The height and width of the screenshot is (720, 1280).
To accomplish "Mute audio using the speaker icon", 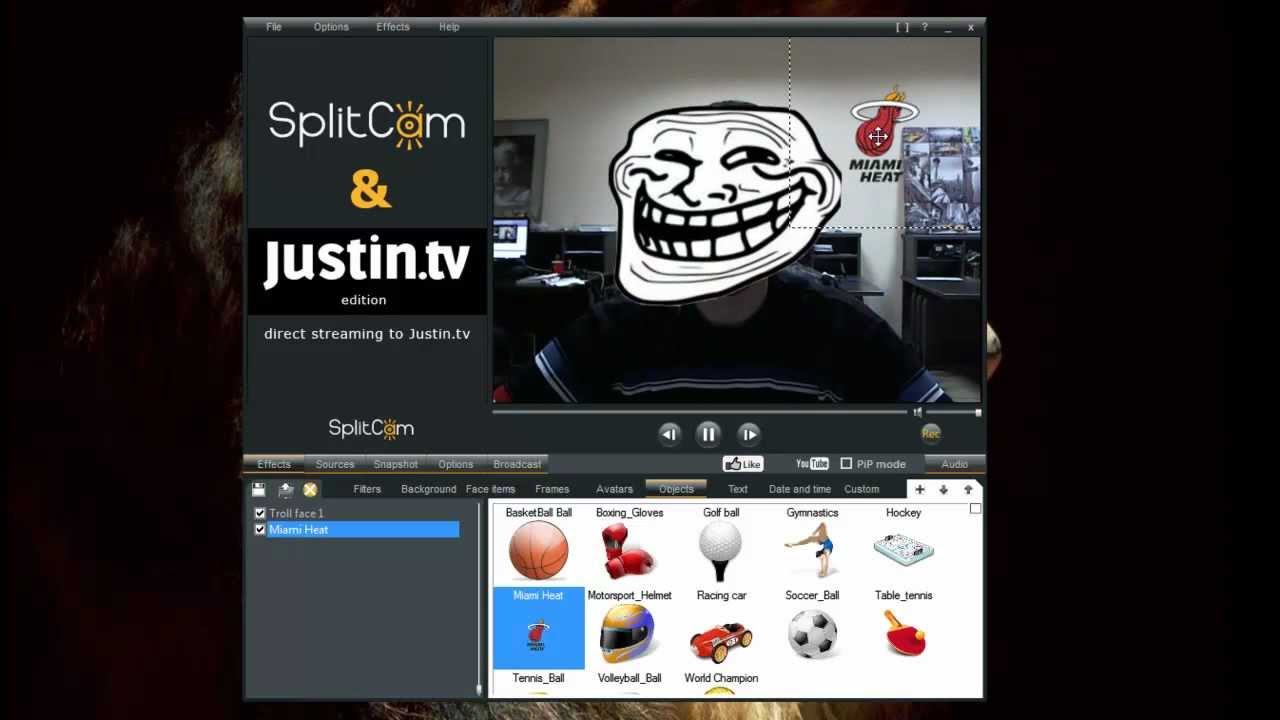I will click(917, 412).
